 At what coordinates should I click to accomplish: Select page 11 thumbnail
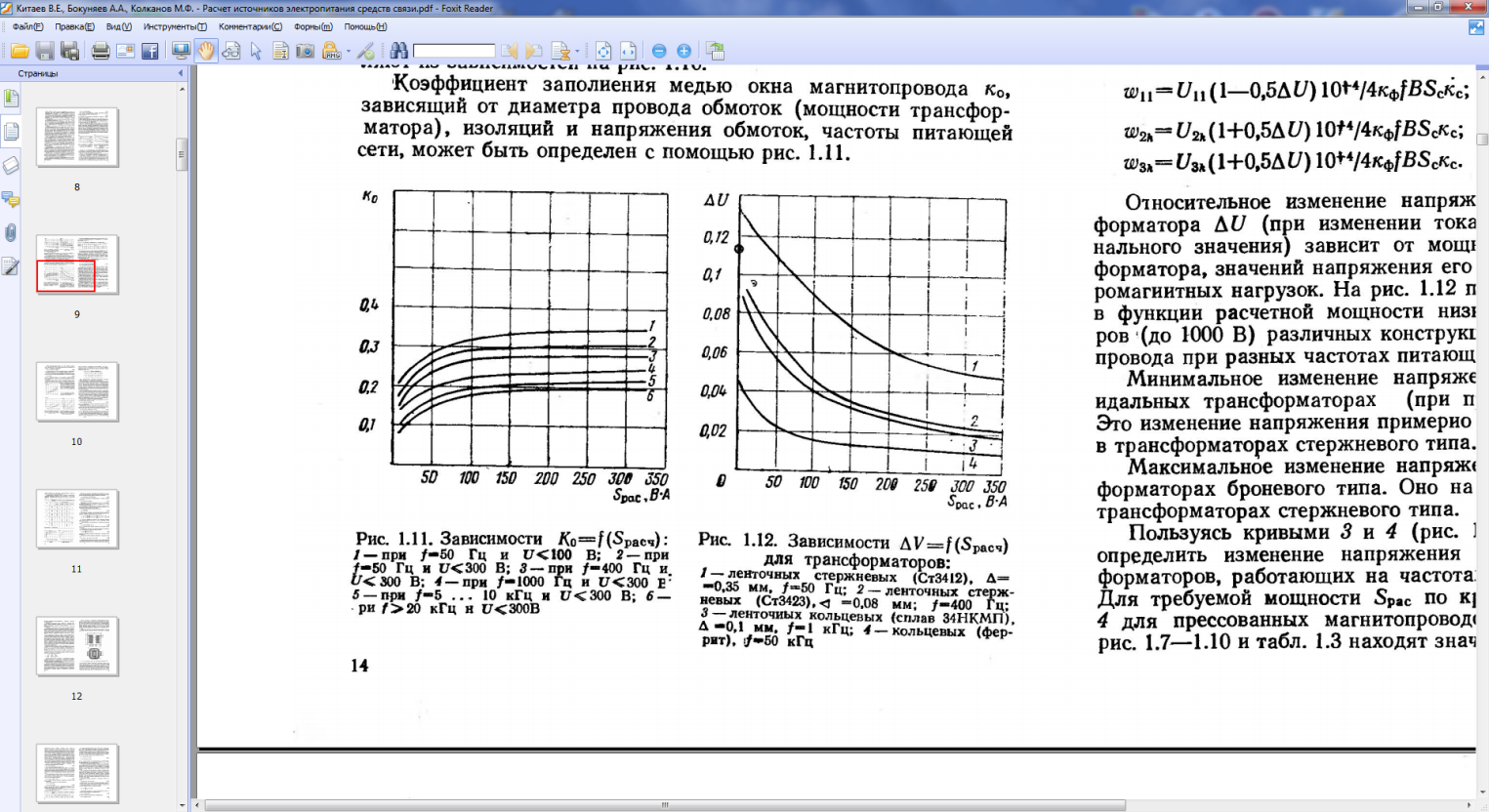(x=77, y=519)
